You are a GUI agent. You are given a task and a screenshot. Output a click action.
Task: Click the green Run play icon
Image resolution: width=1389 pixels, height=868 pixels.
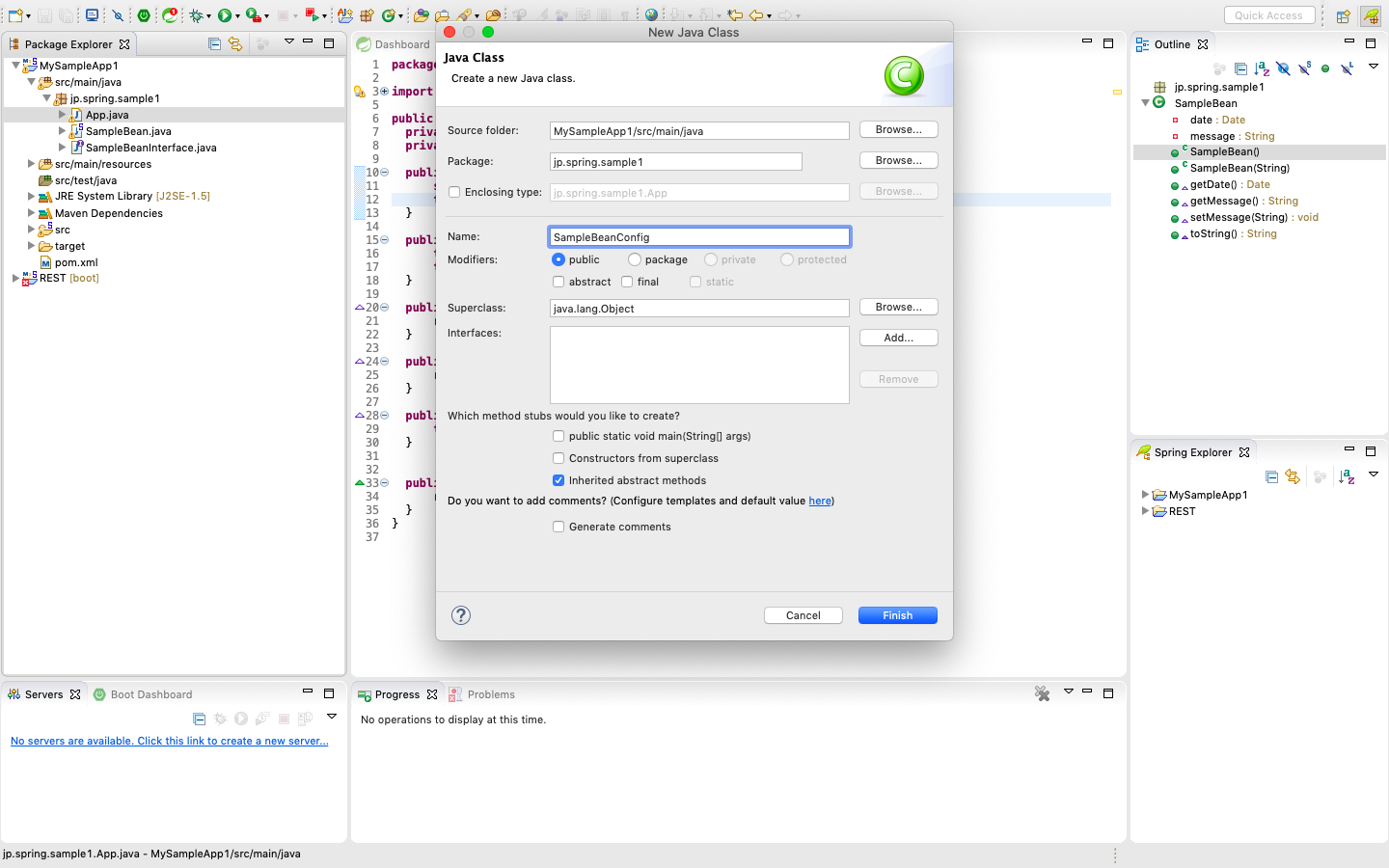tap(225, 15)
